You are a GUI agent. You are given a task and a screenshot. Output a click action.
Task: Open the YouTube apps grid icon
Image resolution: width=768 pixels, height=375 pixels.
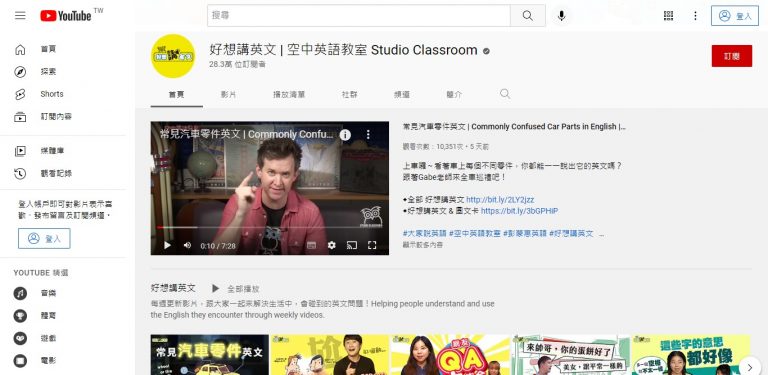click(x=668, y=16)
